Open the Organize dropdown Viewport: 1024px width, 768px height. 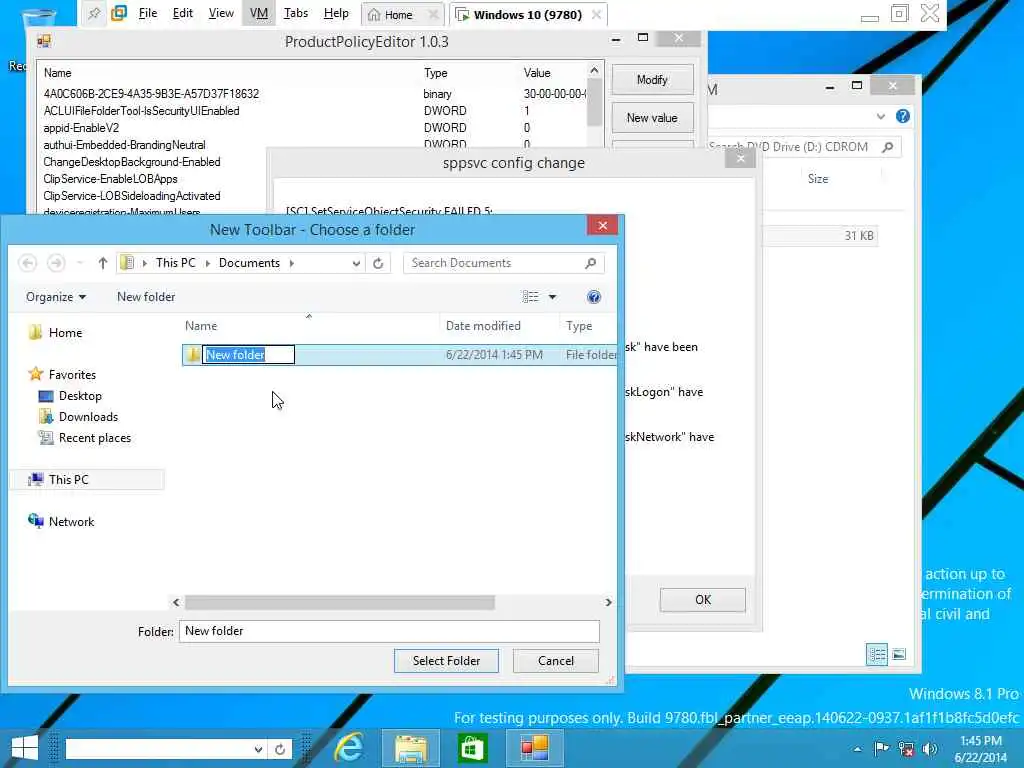coord(56,296)
